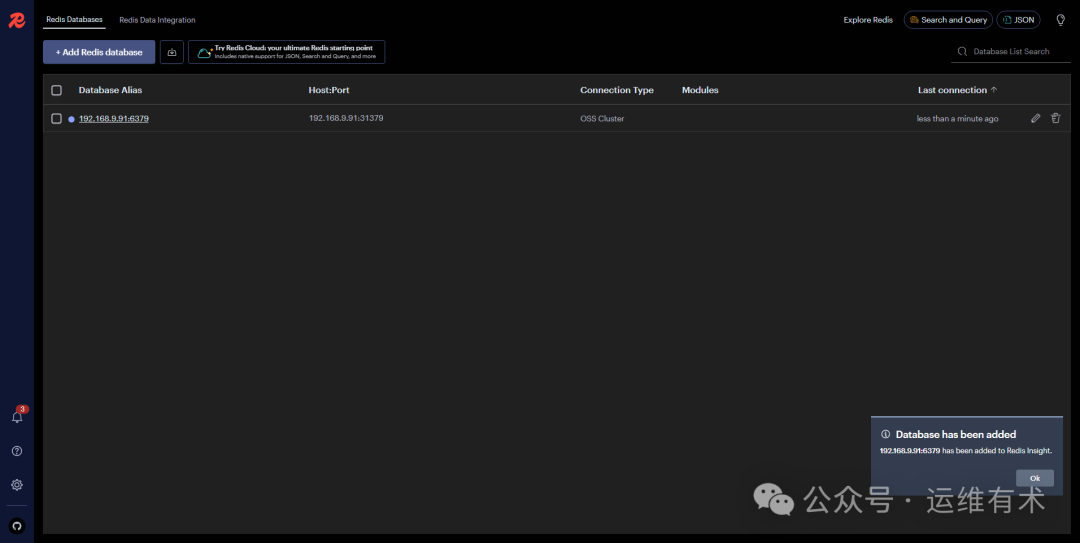Click 'Database has been added' toast title
1080x543 pixels.
click(955, 435)
